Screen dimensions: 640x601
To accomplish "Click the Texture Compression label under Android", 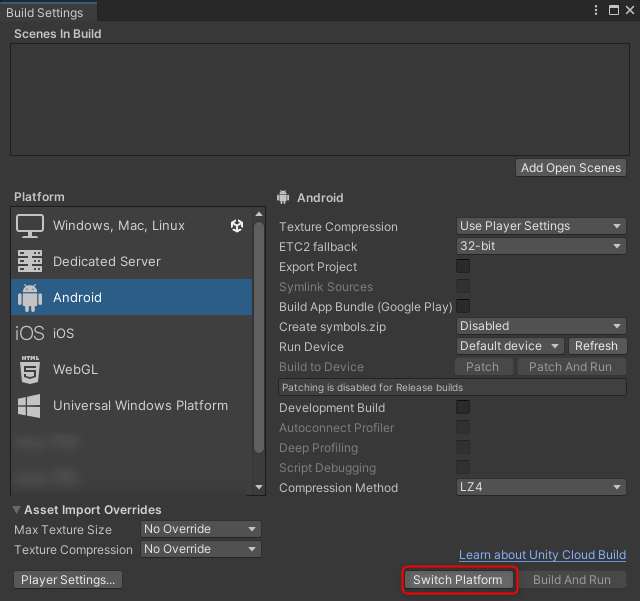I will click(x=338, y=227).
